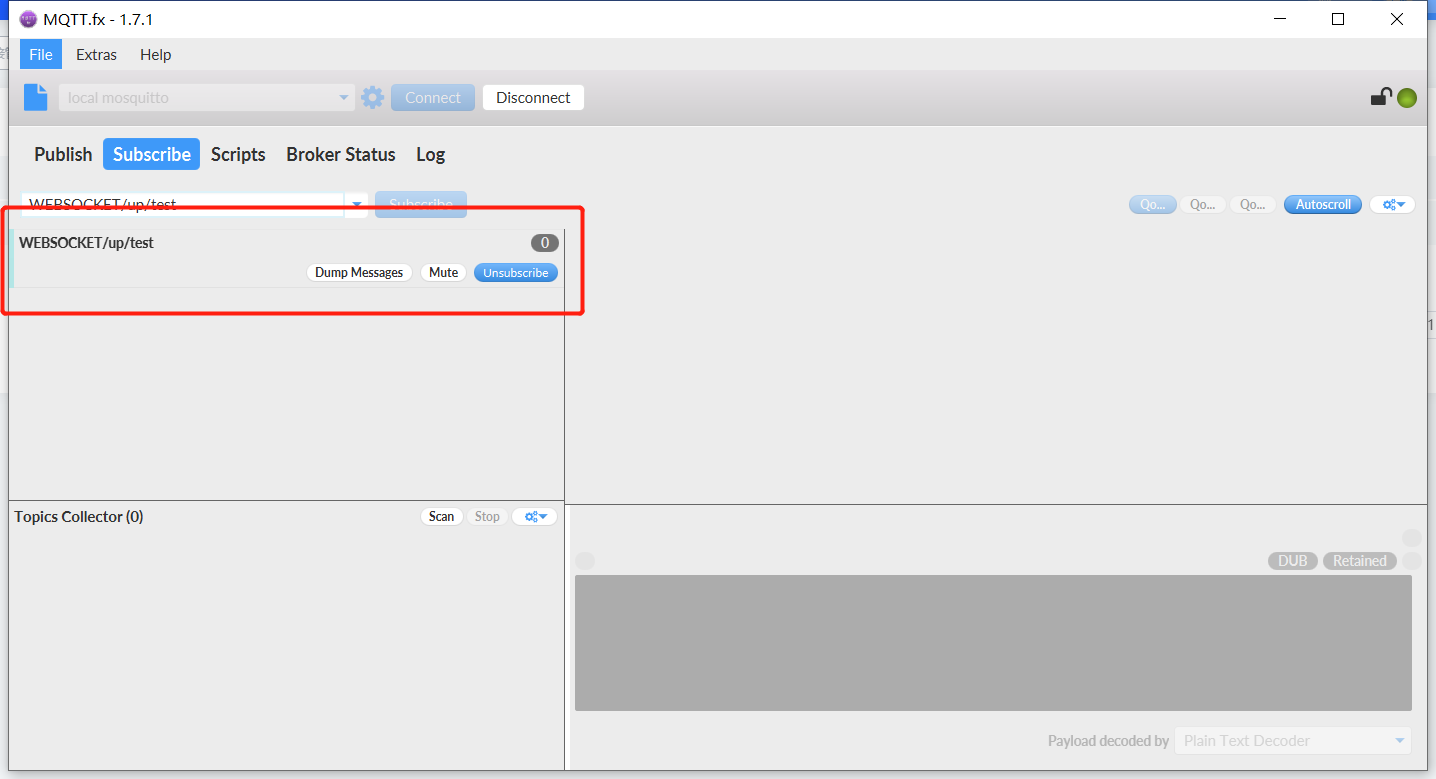Open the Plain Text Decoder dropdown
This screenshot has width=1436, height=779.
click(1293, 741)
